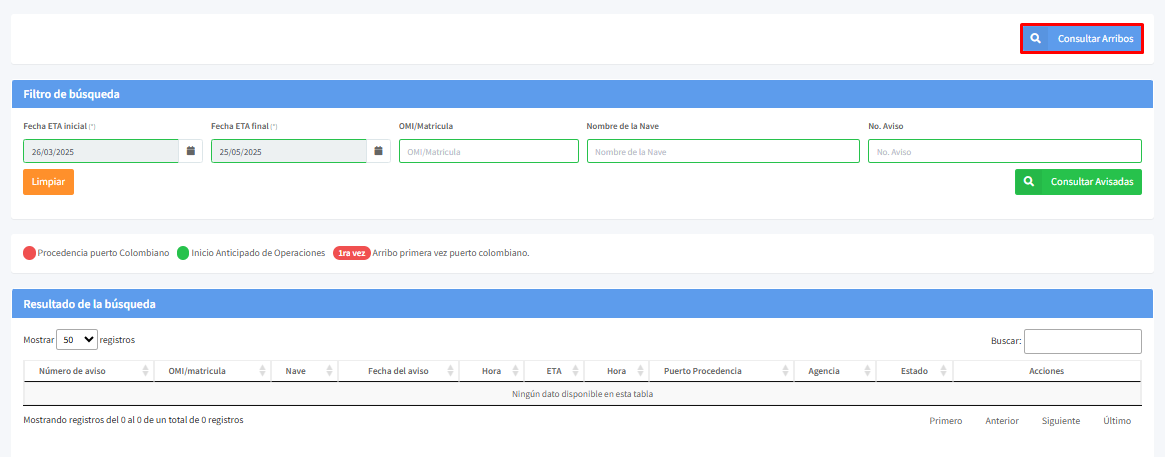Viewport: 1165px width, 457px height.
Task: Expand the Mostrar registros count dropdown
Action: 77,340
